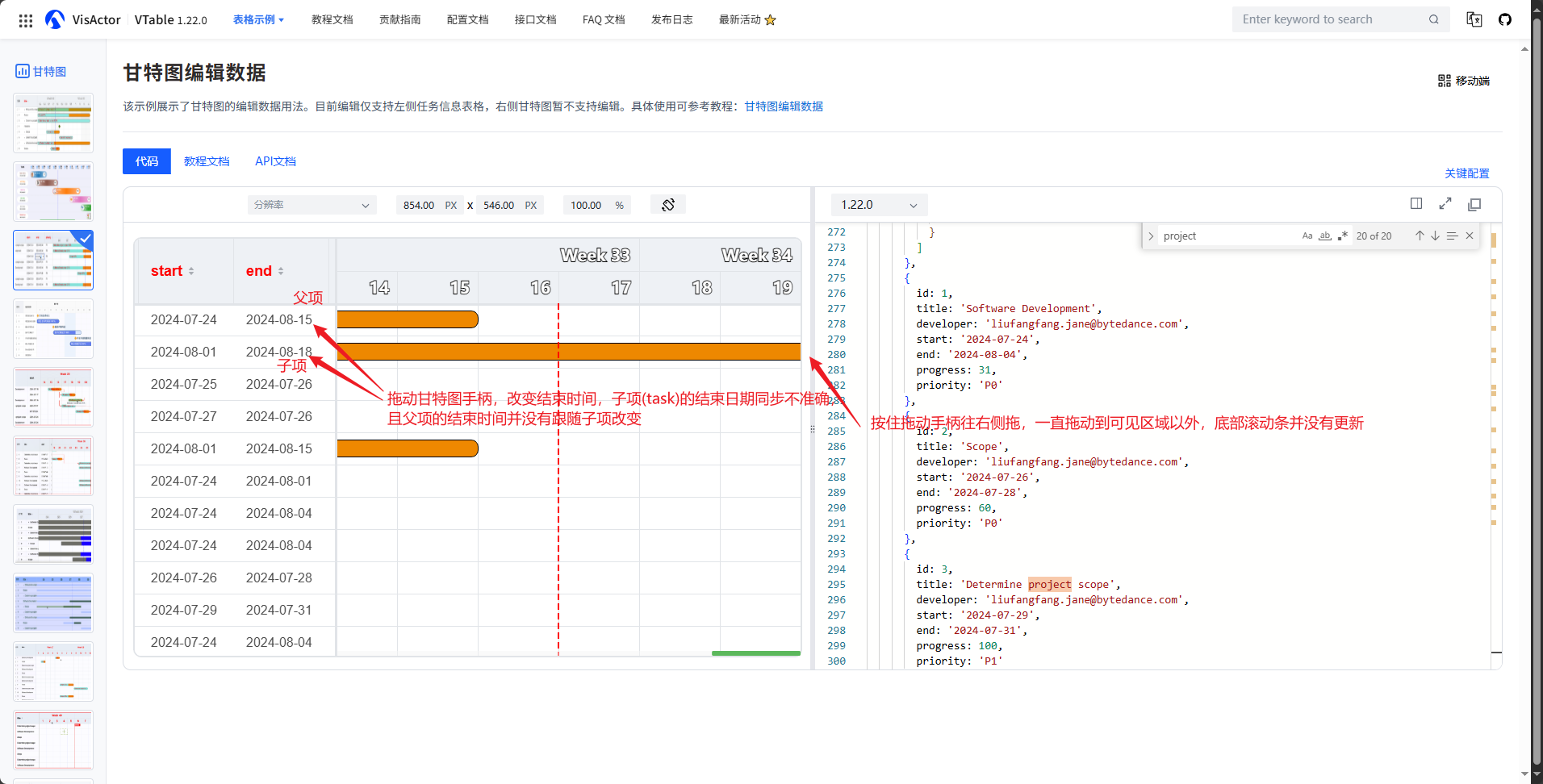Click the copy code icon
This screenshot has width=1543, height=784.
pos(1474,205)
